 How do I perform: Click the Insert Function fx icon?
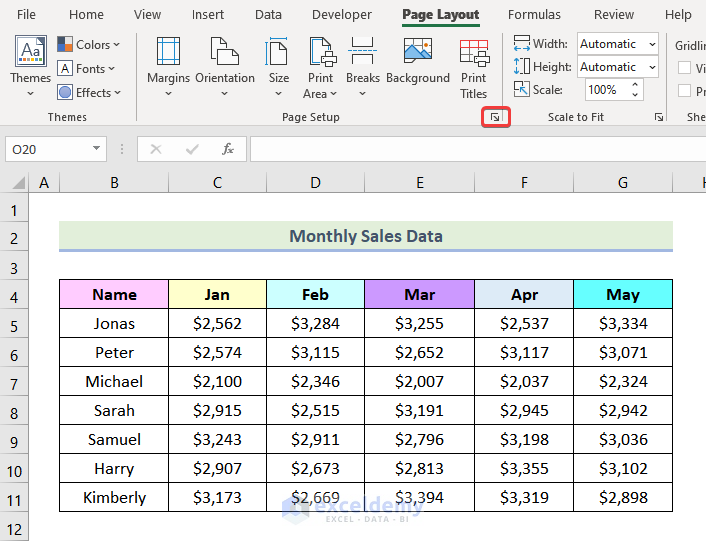tap(228, 149)
